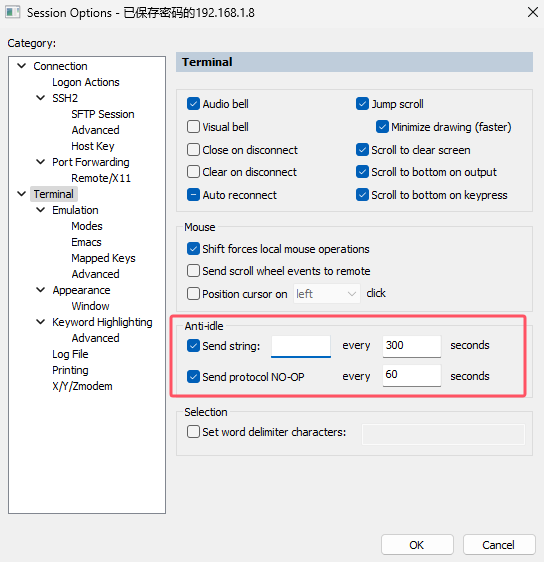Enable Send scroll wheel events to remote
This screenshot has width=544, height=562.
[193, 271]
